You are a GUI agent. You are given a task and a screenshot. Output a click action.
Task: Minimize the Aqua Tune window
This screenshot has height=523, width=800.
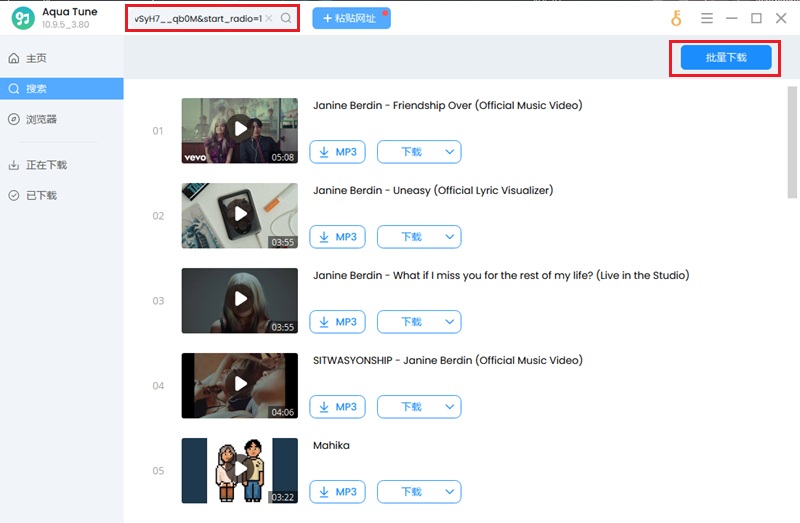pyautogui.click(x=732, y=18)
